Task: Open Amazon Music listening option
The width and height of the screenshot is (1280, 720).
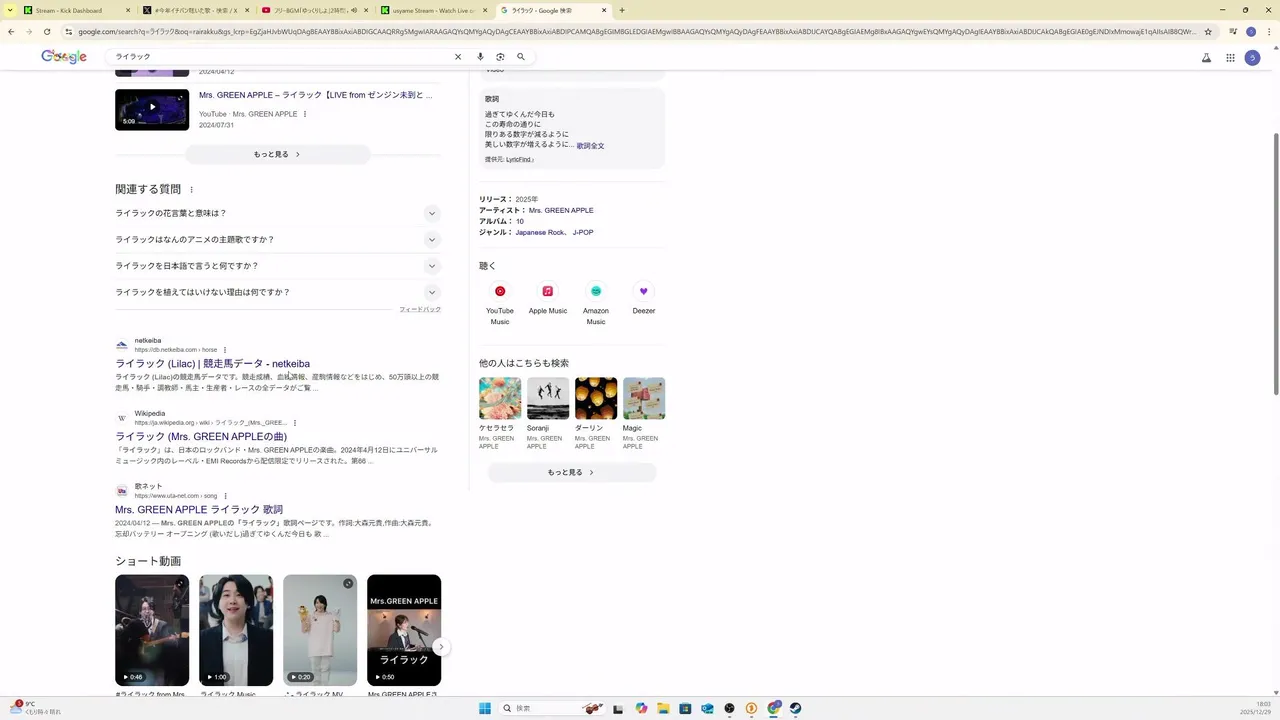Action: pyautogui.click(x=596, y=303)
